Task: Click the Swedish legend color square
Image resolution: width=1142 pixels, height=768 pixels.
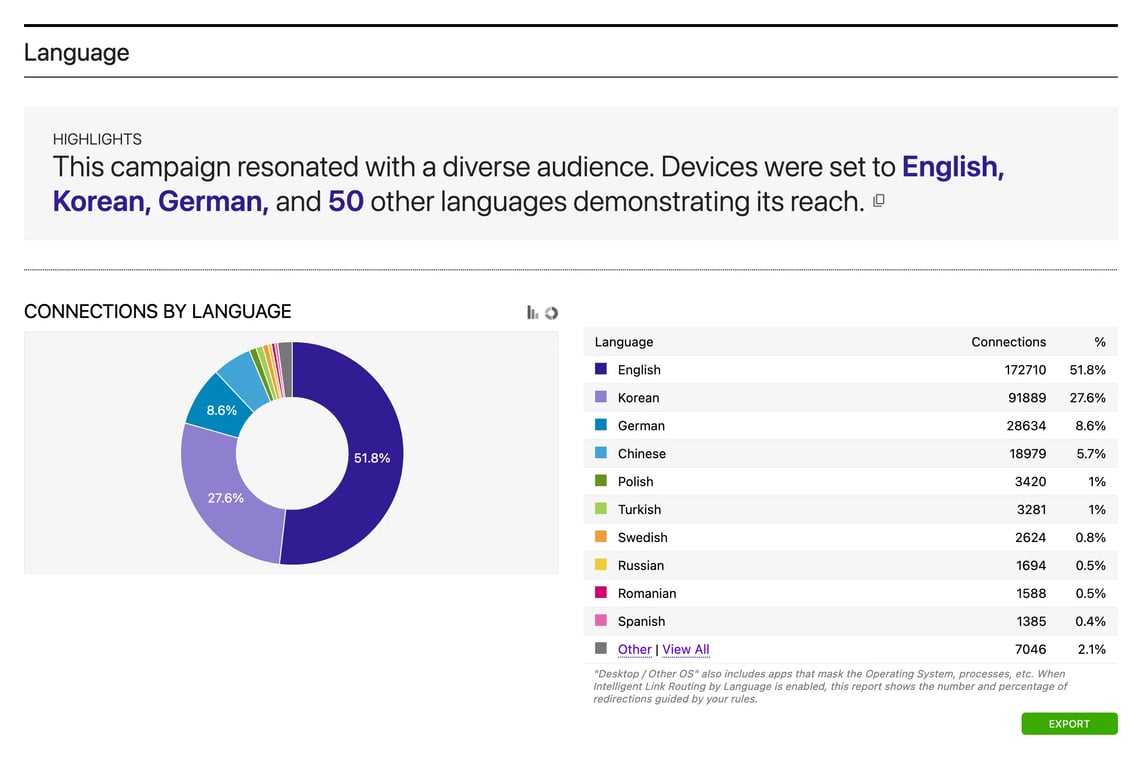Action: click(x=600, y=538)
